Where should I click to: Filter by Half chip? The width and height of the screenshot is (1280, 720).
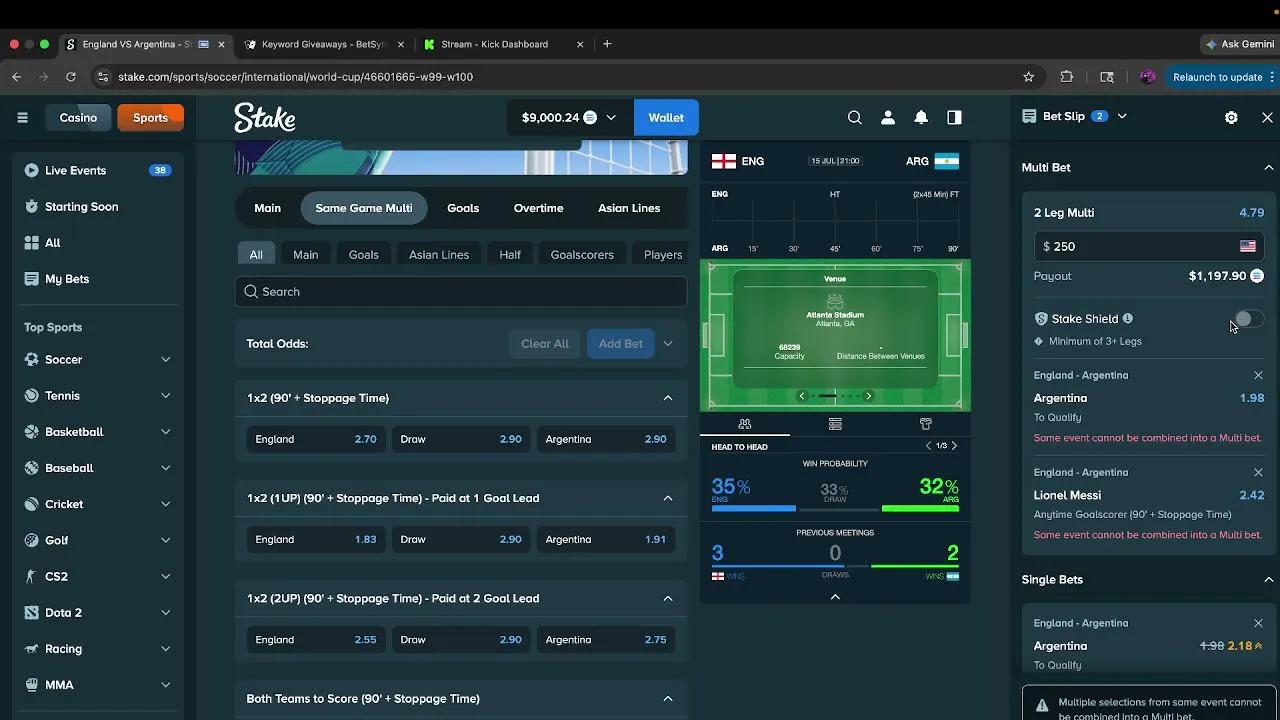[x=510, y=255]
